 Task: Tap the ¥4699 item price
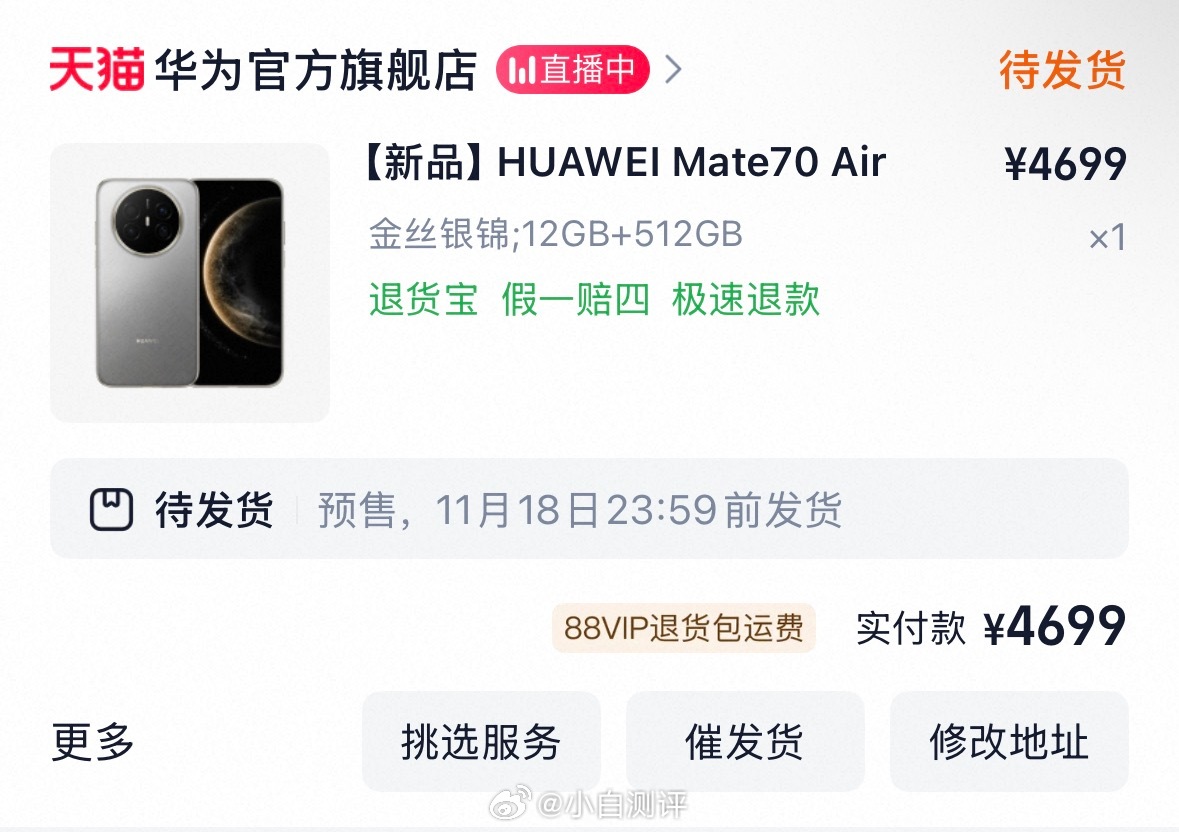(1065, 163)
